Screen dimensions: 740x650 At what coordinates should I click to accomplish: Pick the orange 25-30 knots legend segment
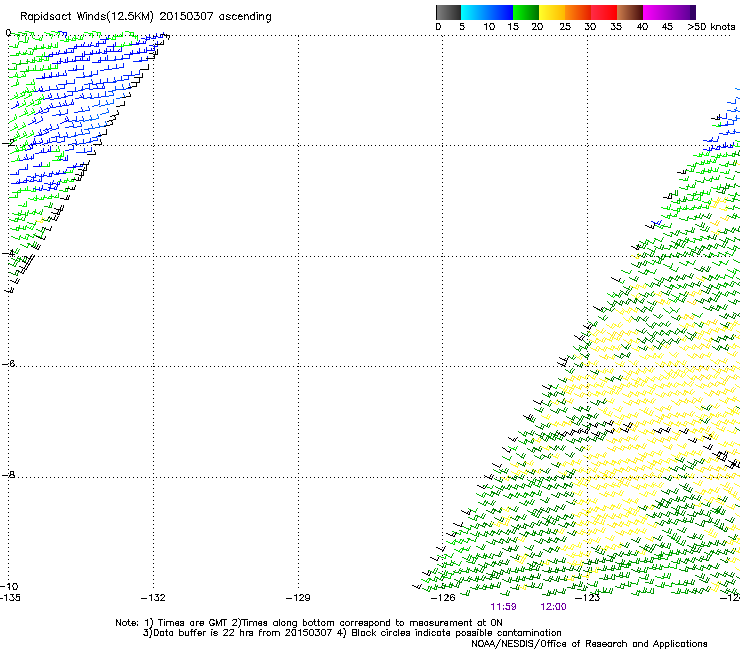tap(578, 12)
